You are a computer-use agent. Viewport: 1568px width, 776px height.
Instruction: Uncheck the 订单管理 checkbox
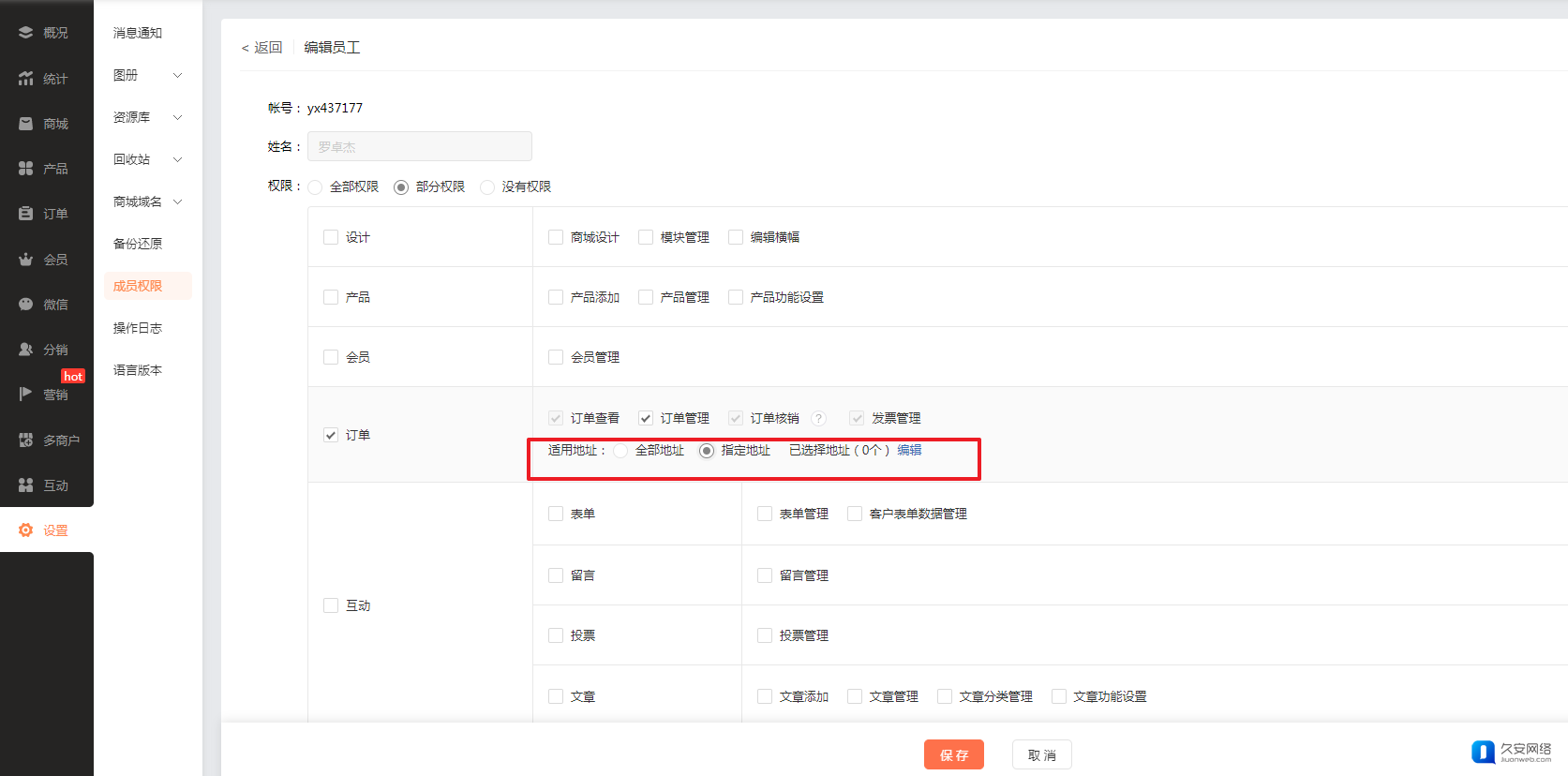click(646, 418)
